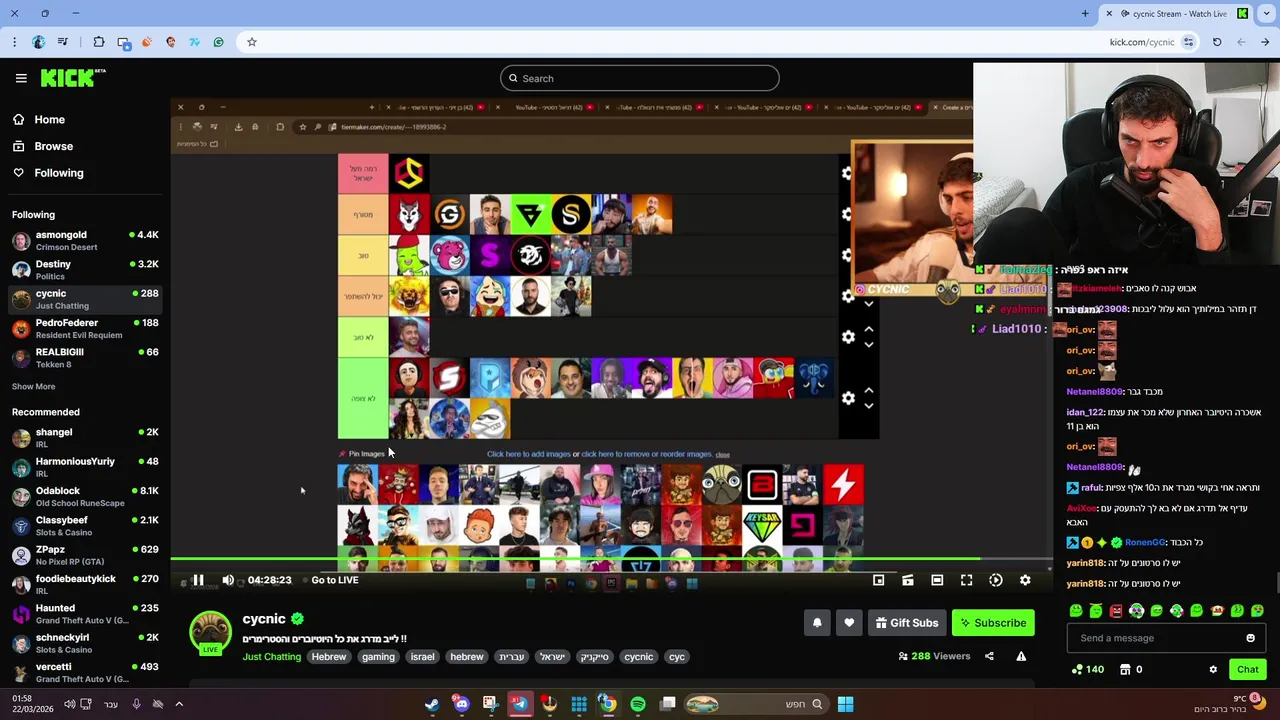
Task: Enter fullscreen on the video player
Action: 966,580
